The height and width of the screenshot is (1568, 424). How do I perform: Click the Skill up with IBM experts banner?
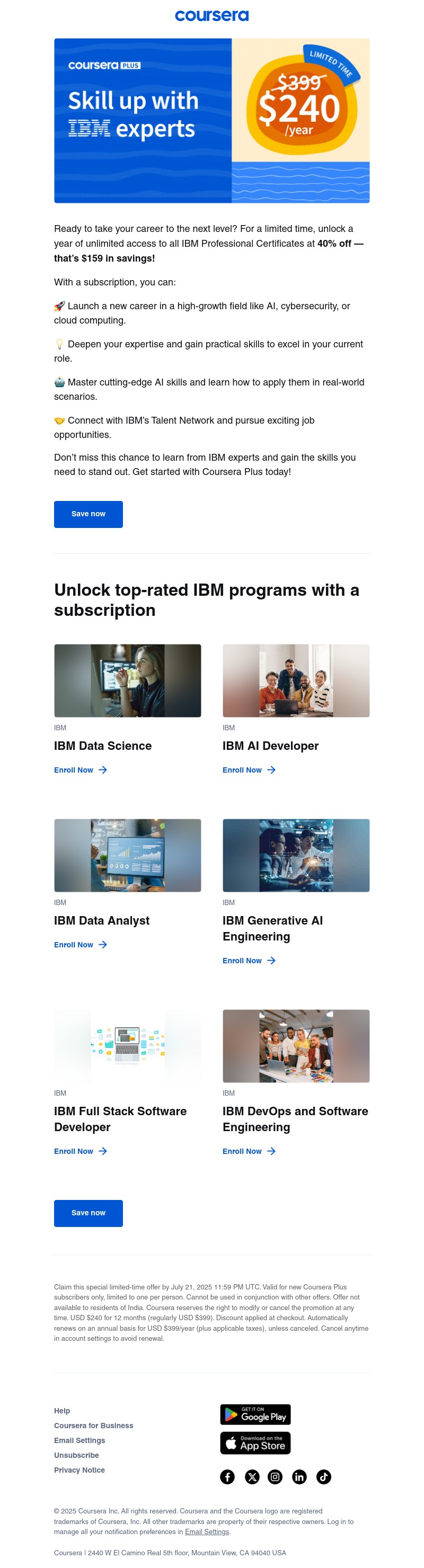tap(212, 121)
